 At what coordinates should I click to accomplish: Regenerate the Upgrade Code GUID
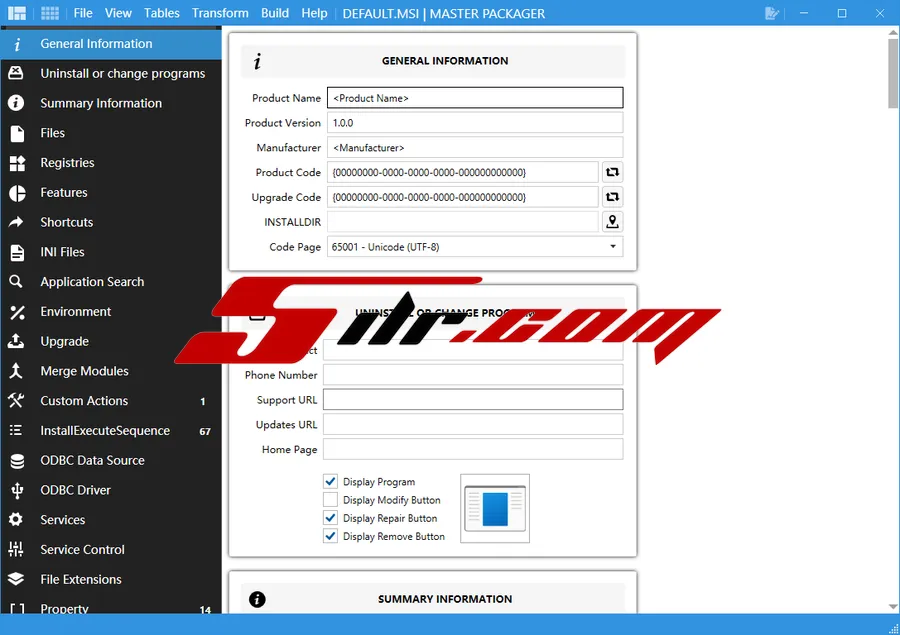(612, 197)
